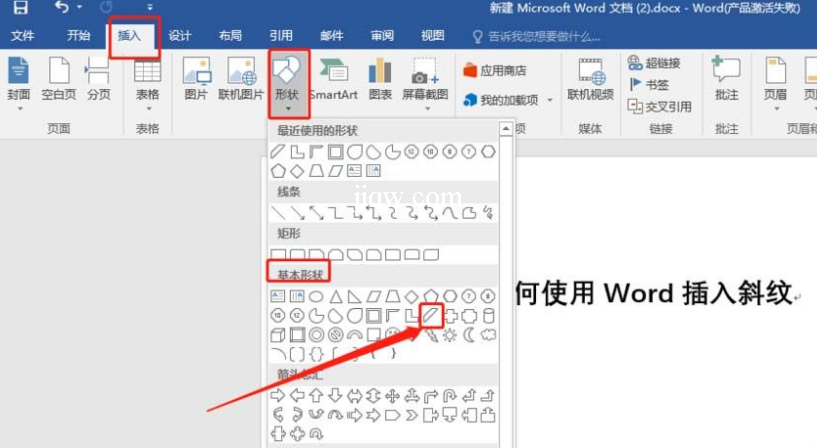Screen dimensions: 817x448
Task: Click the shapes gallery scroll-up arrow
Action: (505, 129)
